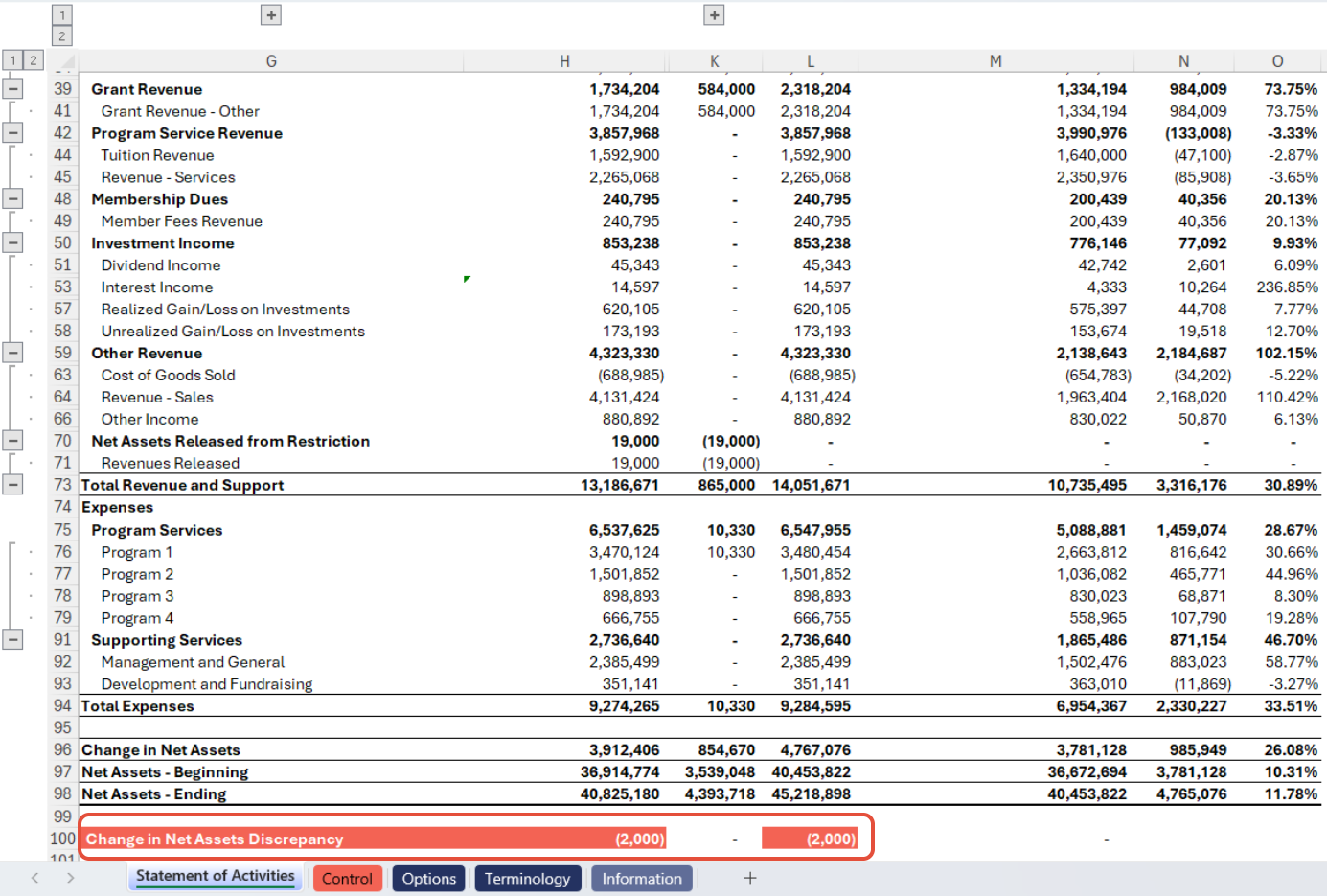Screen dimensions: 1327x896
Task: Click the 236.85% value in Interest Income row
Action: coord(1287,287)
